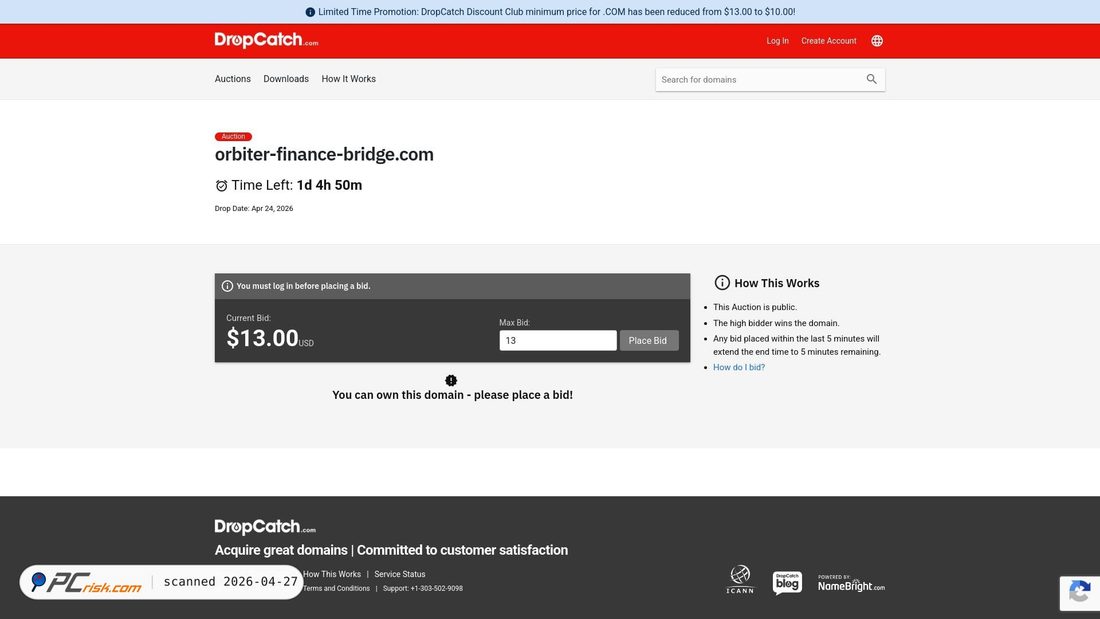Click into the Max Bid input
1100x619 pixels.
[x=558, y=340]
